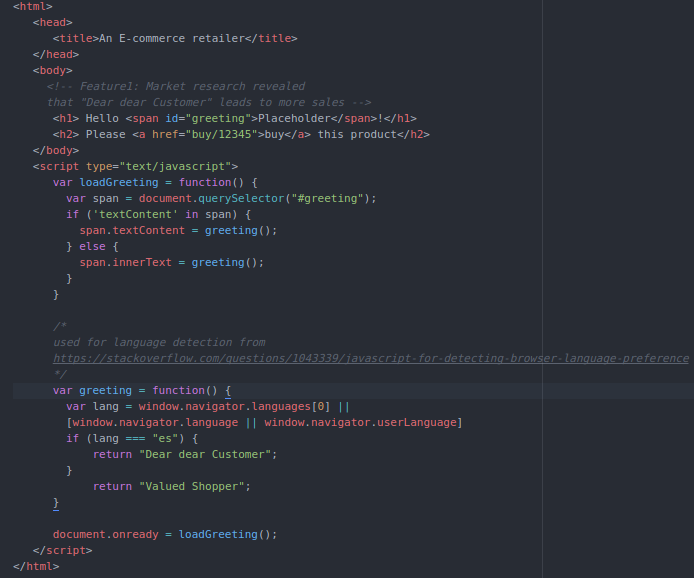This screenshot has width=694, height=578.
Task: Click the span.textContent assignment line
Action: pyautogui.click(x=178, y=230)
